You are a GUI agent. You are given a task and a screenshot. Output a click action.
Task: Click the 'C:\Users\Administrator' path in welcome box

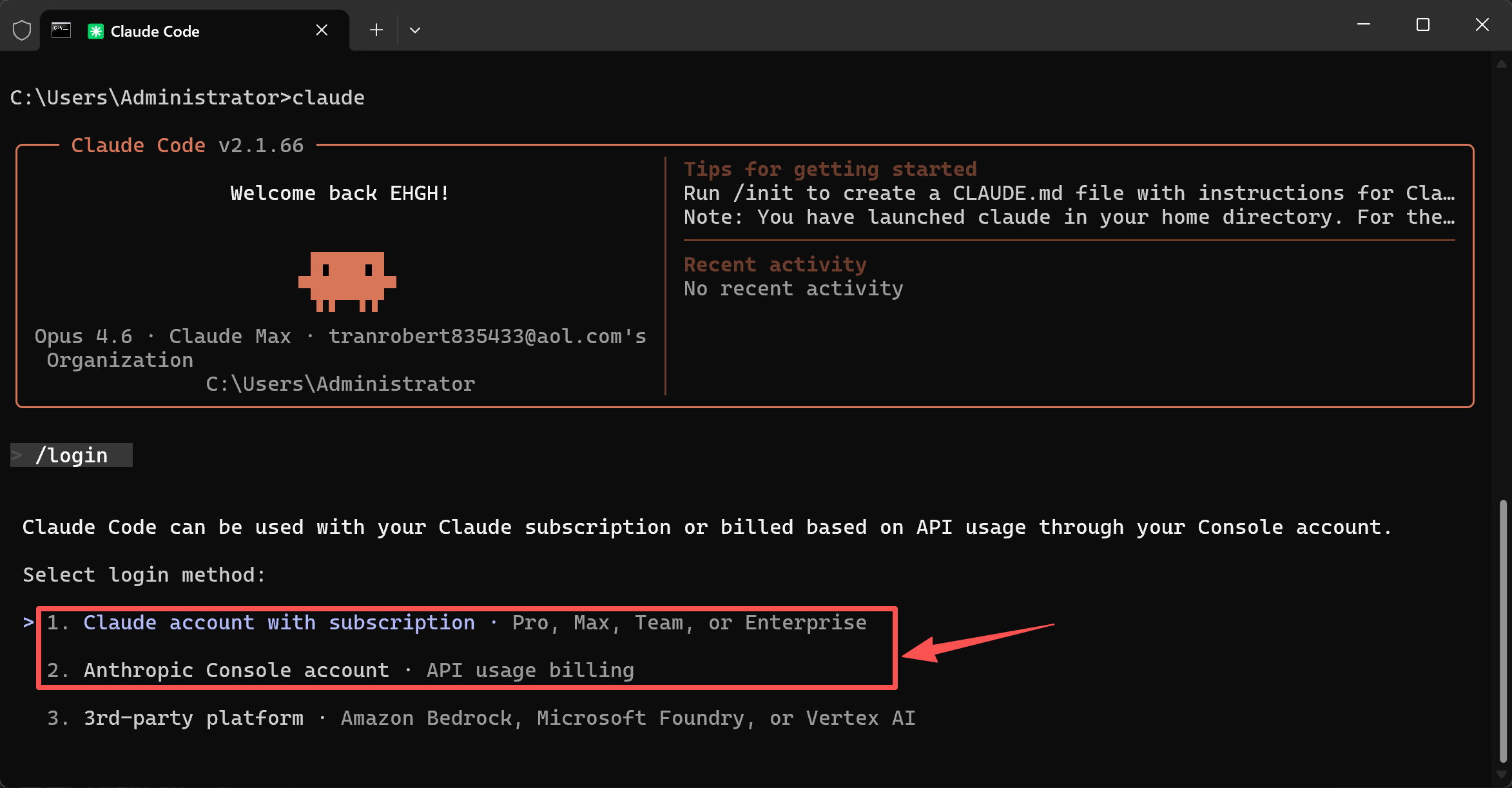pyautogui.click(x=340, y=384)
